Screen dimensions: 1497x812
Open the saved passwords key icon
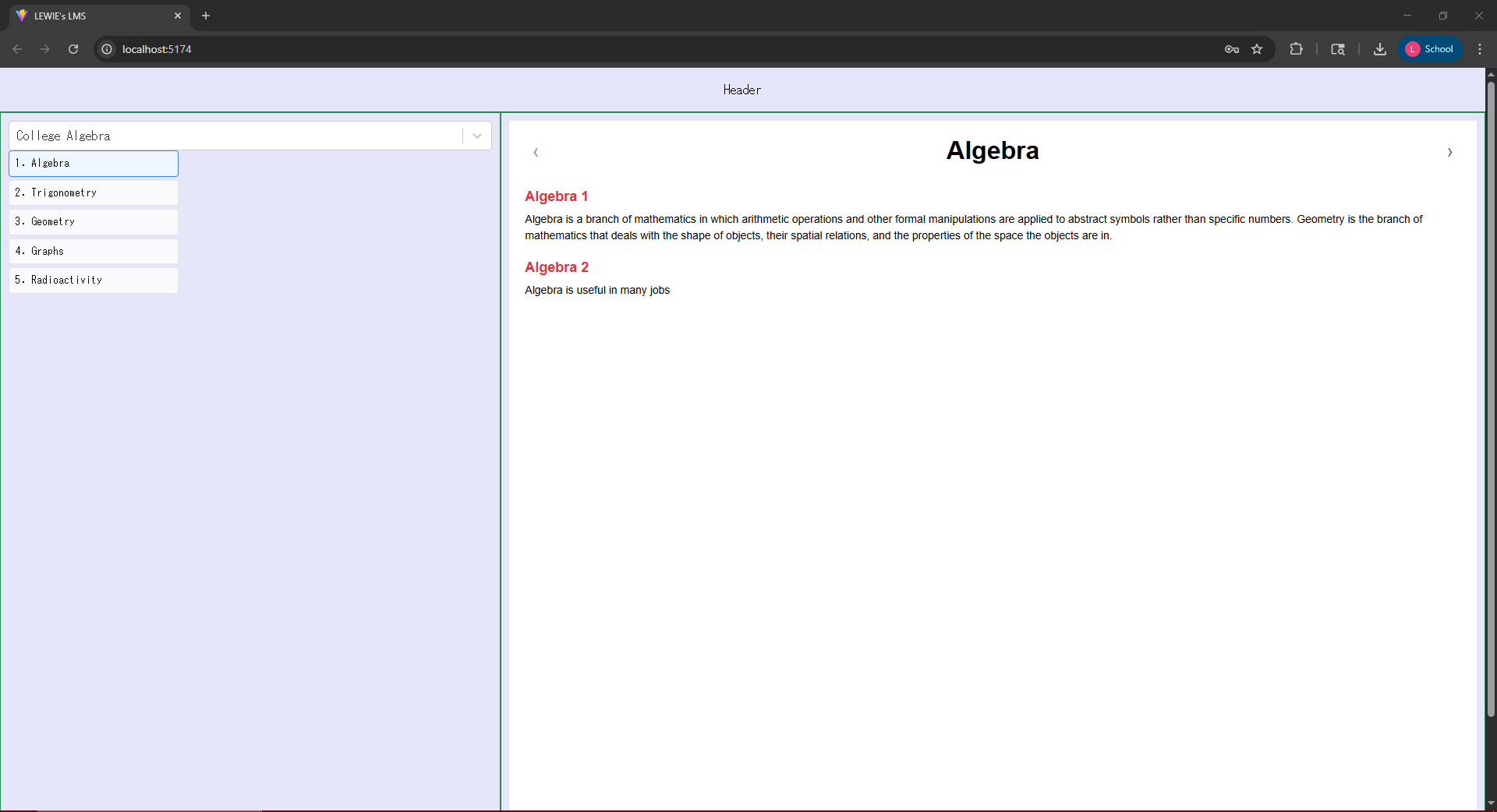click(x=1232, y=49)
